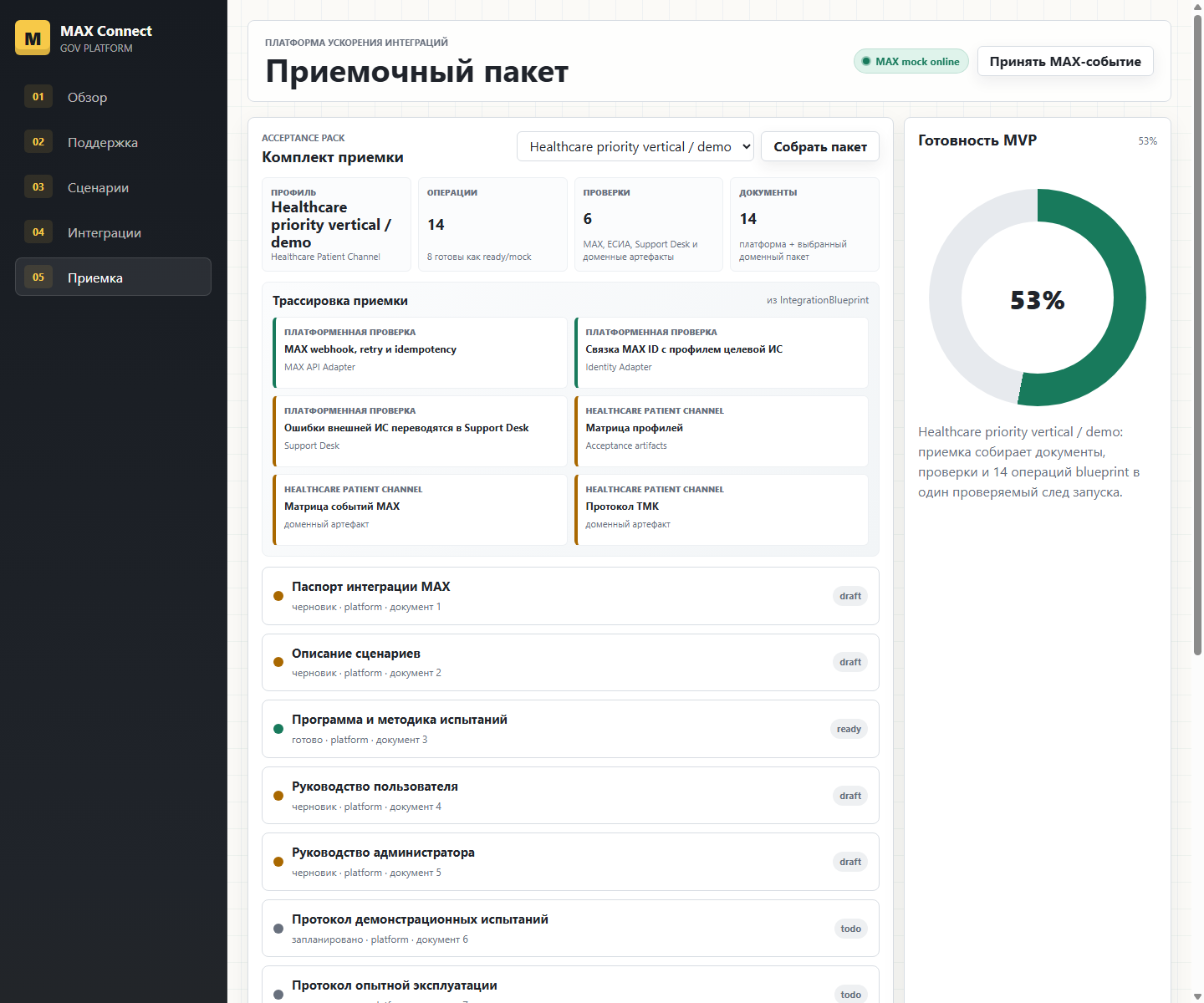The width and height of the screenshot is (1204, 1003).
Task: Click the ready badge on Программа и методика испытаний
Action: point(849,729)
